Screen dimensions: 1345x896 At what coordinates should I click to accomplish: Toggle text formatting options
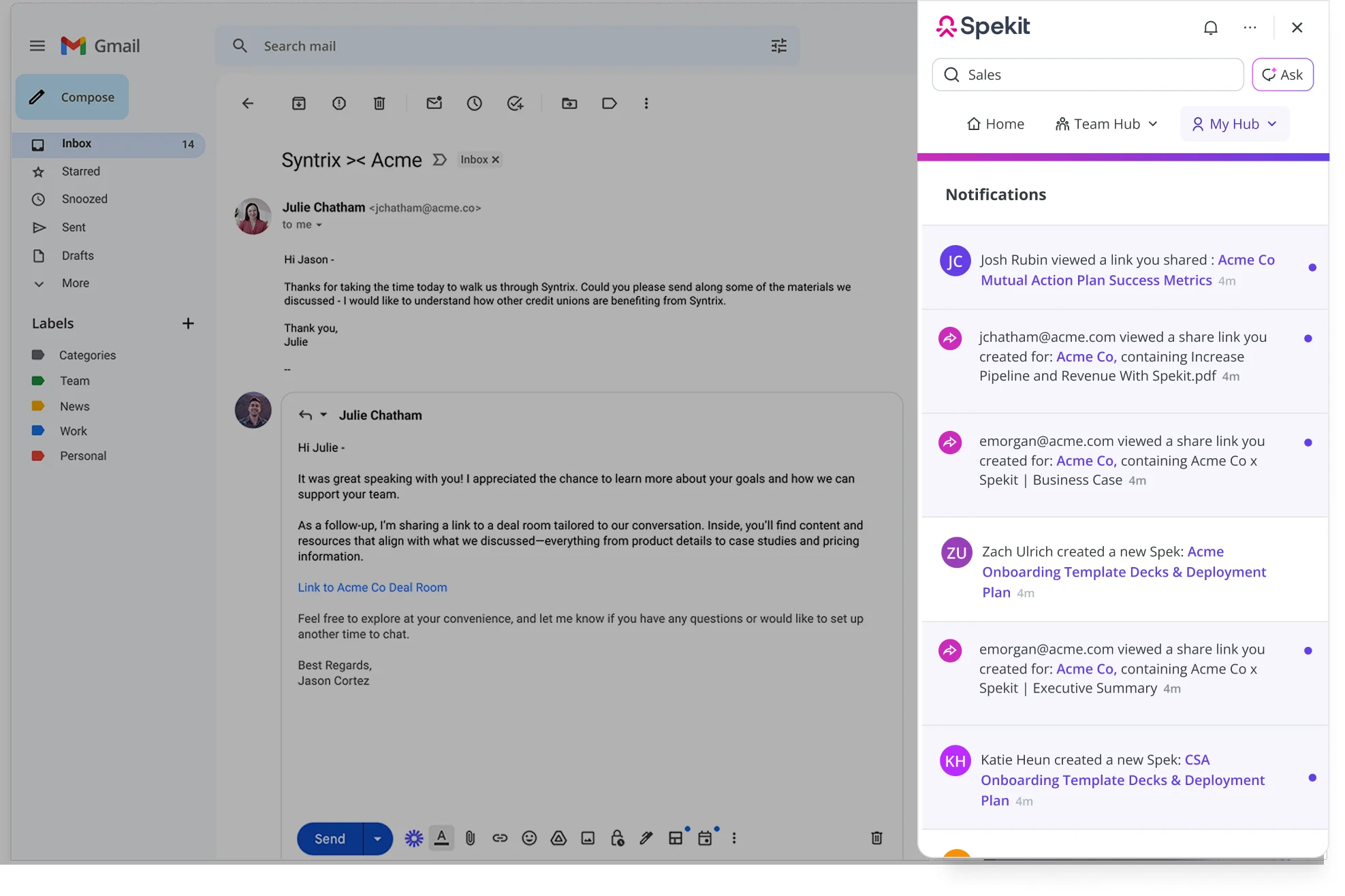point(442,839)
